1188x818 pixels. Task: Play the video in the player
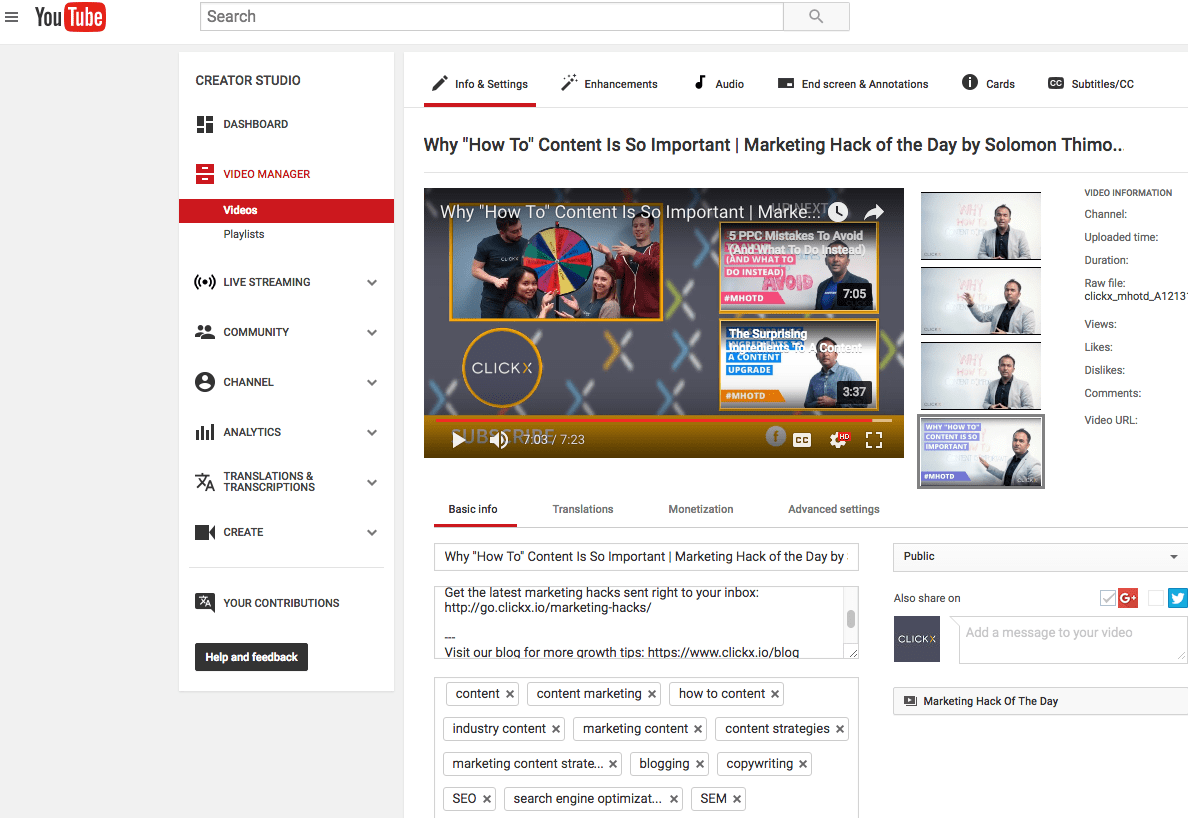[458, 439]
